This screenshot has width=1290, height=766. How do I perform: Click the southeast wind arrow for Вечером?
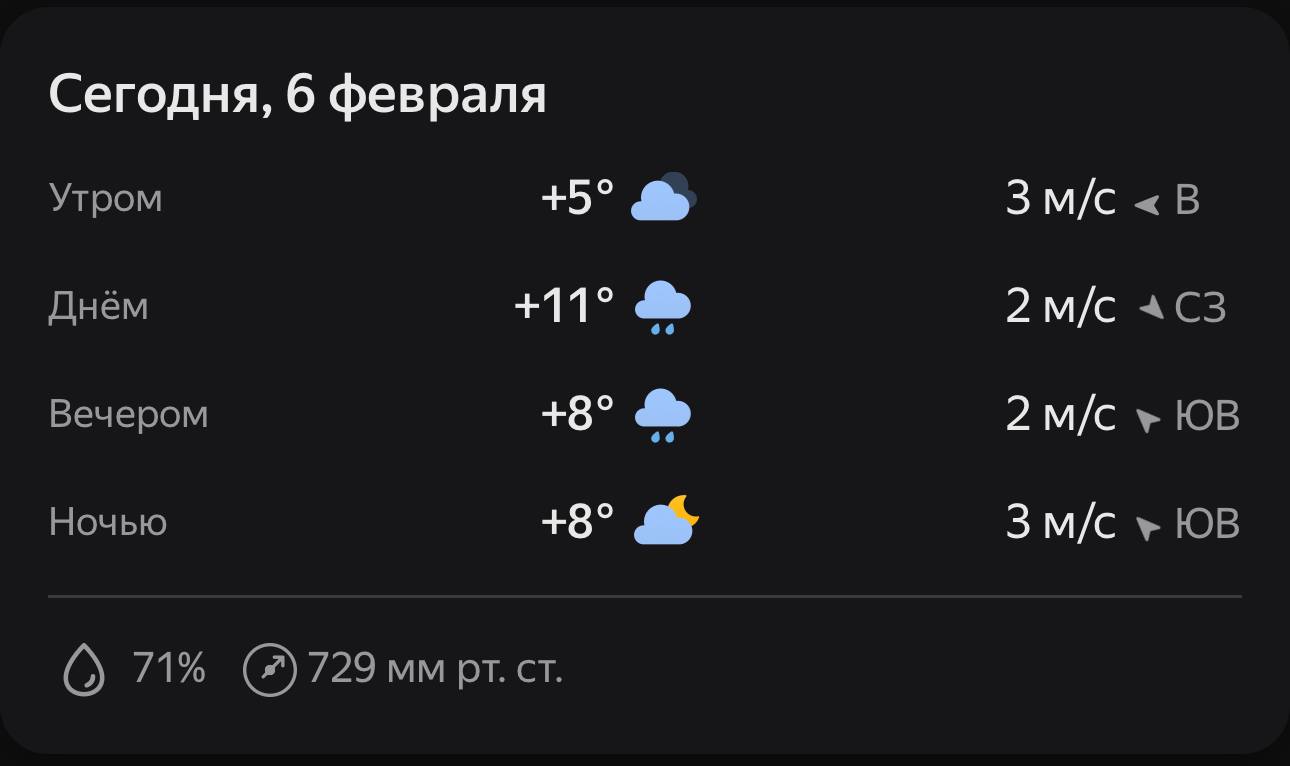coord(1147,418)
